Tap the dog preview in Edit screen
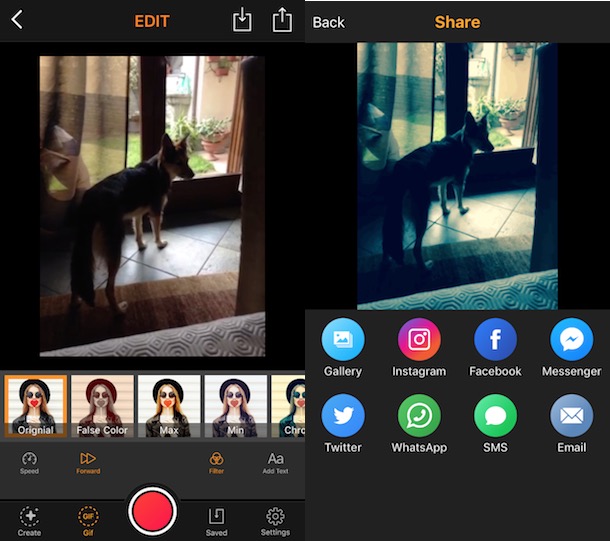Screen dimensions: 610x541 [152, 206]
